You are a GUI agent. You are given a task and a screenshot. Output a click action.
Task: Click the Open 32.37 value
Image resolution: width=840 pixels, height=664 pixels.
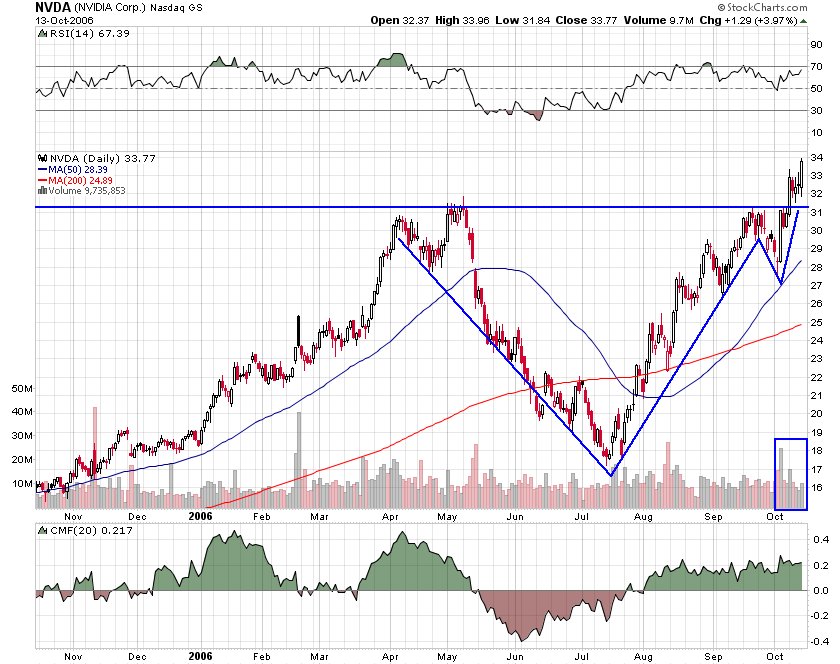400,20
